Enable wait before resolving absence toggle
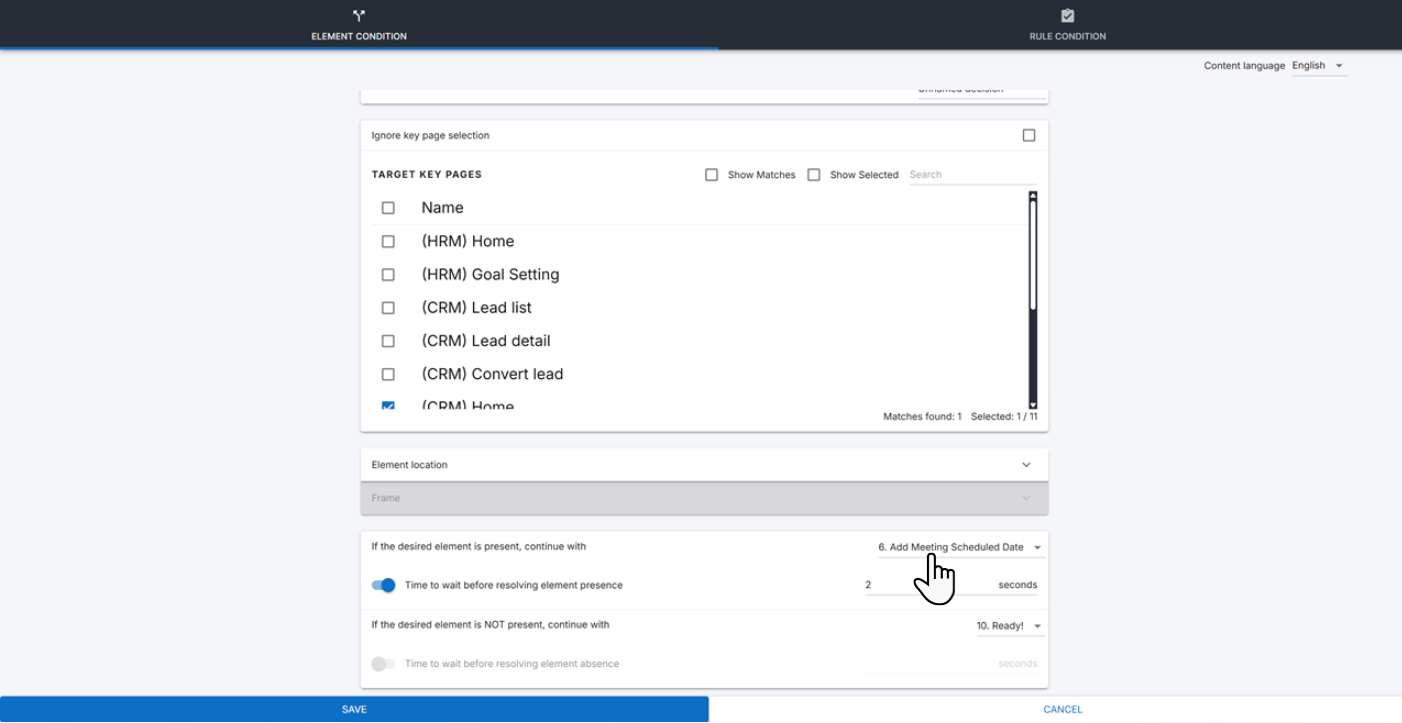Screen dimensions: 1402x723 [x=383, y=664]
